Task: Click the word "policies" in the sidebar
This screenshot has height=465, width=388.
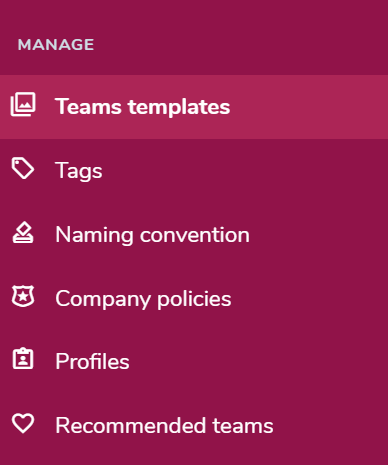Action: (x=194, y=299)
